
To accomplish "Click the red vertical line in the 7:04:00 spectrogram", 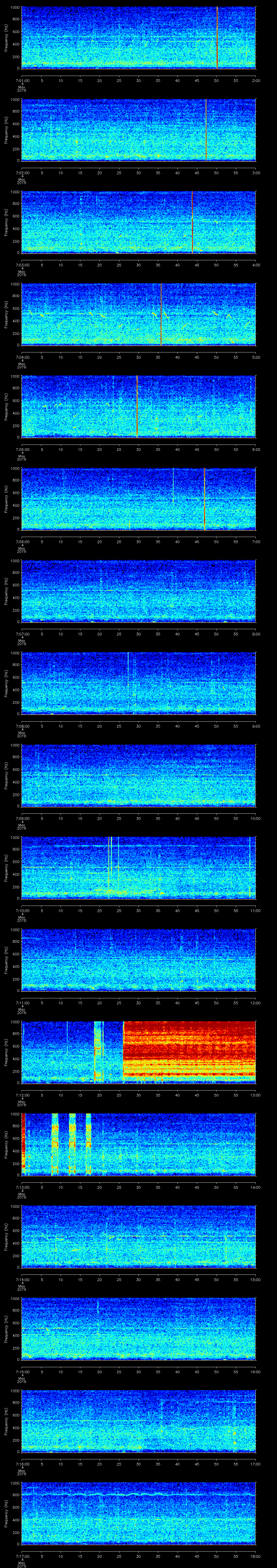I will [161, 315].
